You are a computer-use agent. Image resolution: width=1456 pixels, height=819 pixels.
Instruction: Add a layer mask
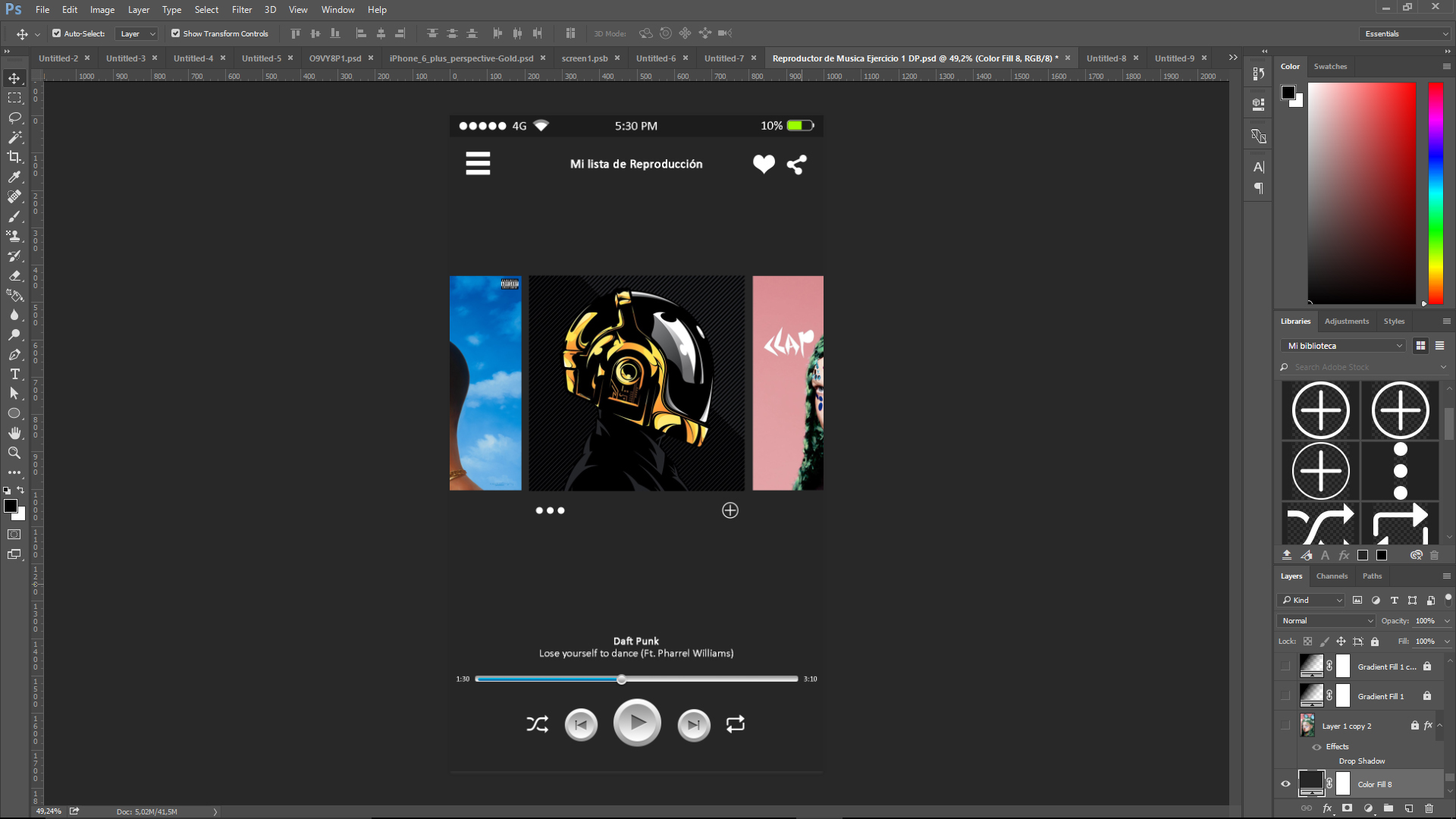(1348, 808)
